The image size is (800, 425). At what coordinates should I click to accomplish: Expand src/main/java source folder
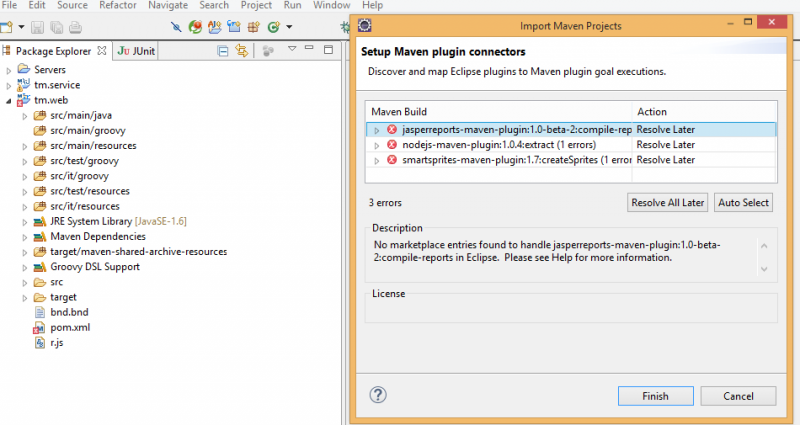pos(24,116)
